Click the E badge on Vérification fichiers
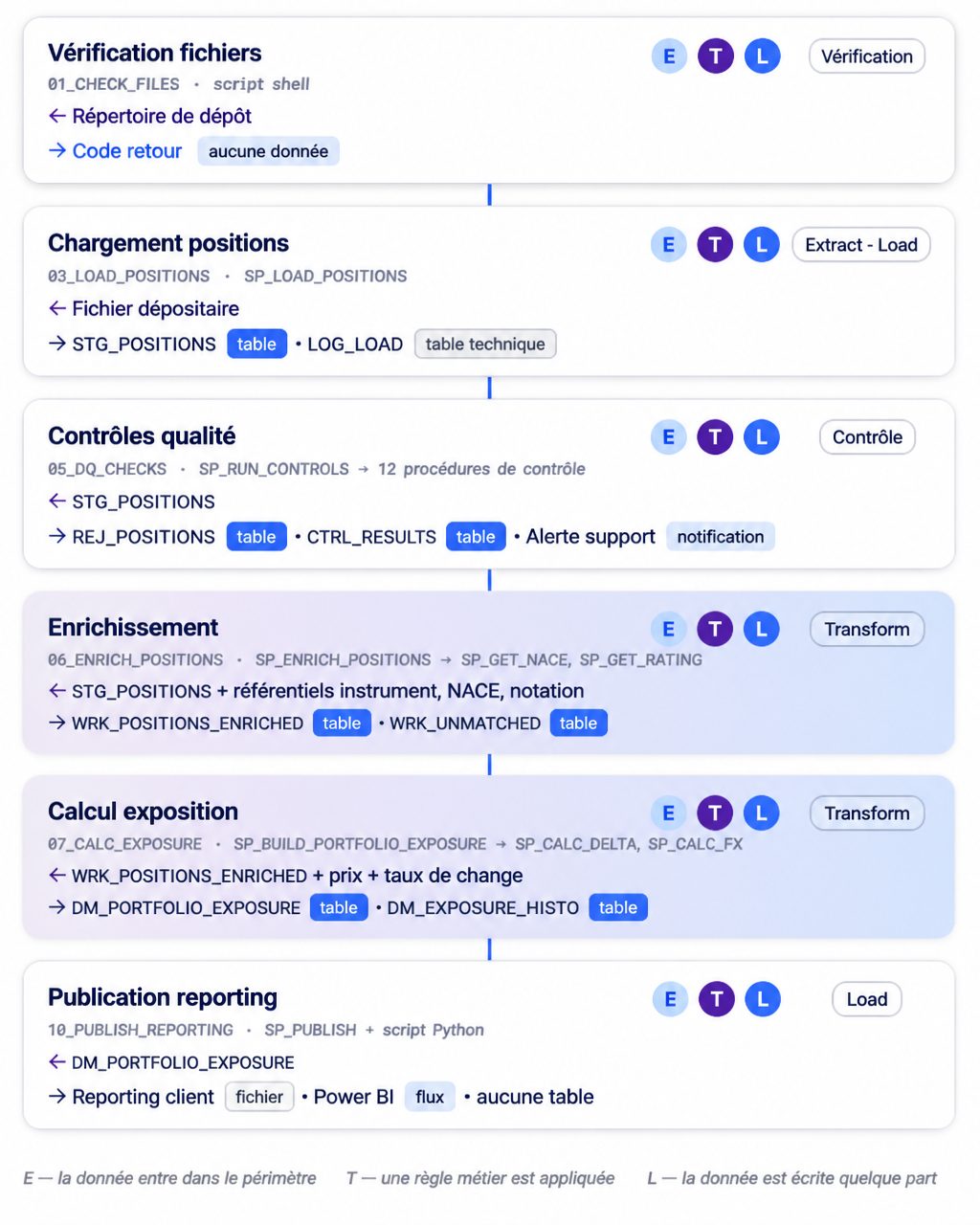 coord(669,56)
